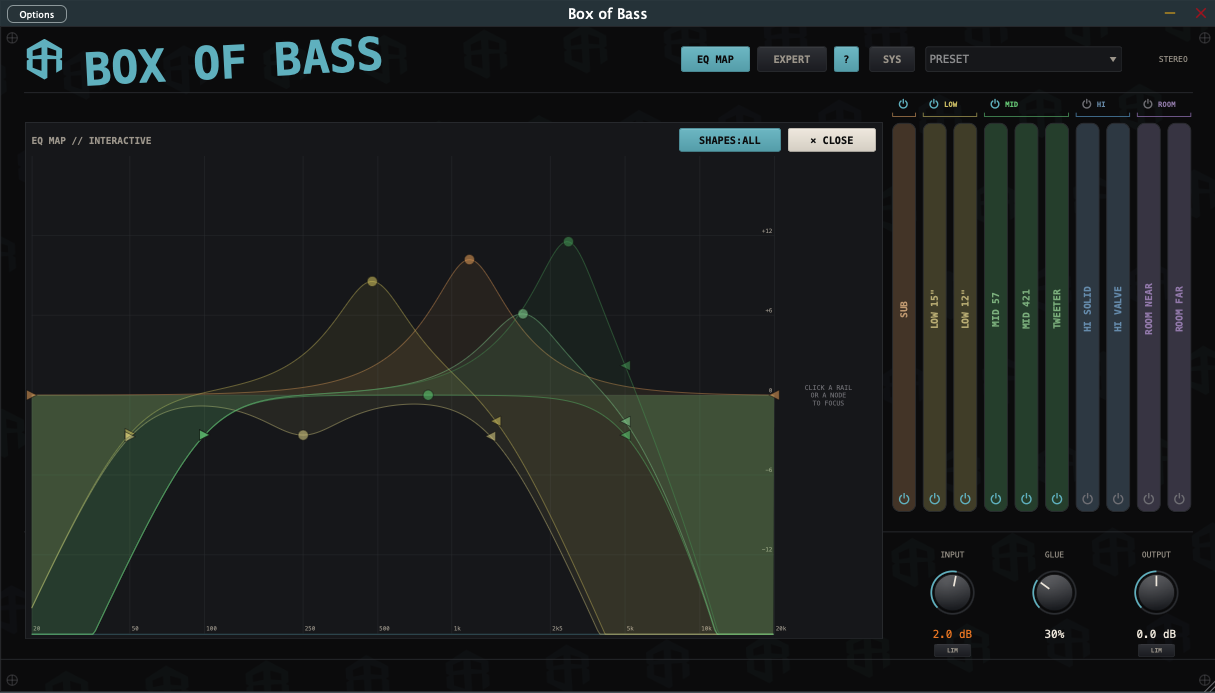Screen dimensions: 1215x693
Task: Select the orange peak node near 1k
Action: click(469, 260)
